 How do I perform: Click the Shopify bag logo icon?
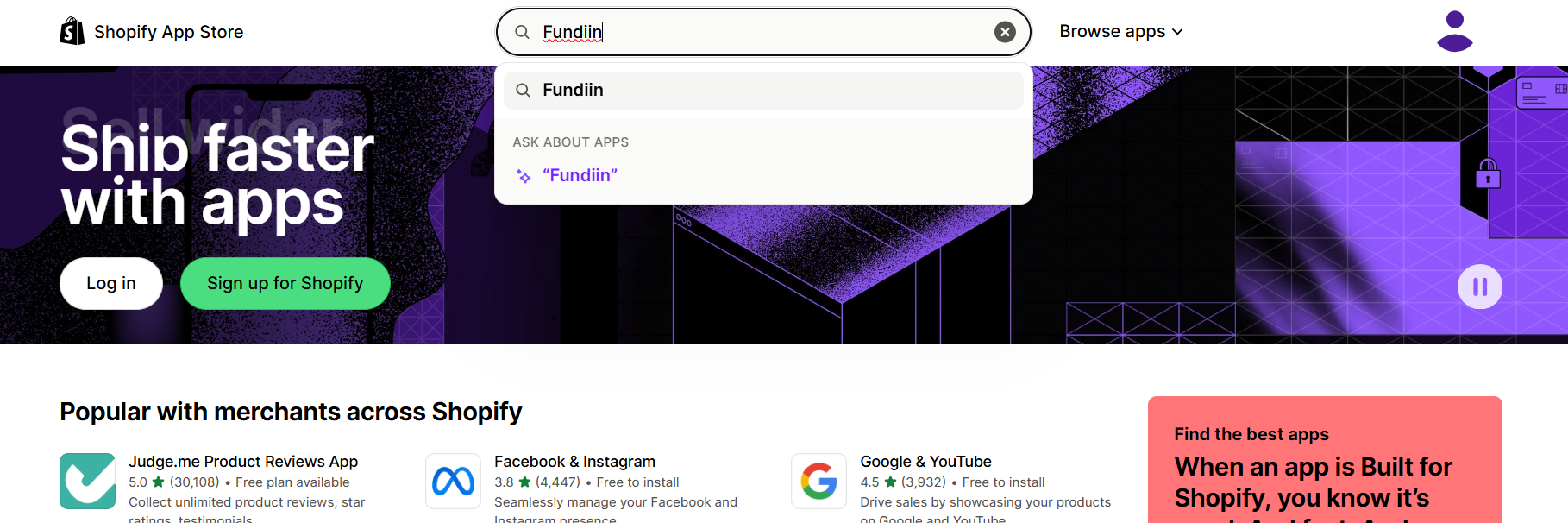coord(72,32)
